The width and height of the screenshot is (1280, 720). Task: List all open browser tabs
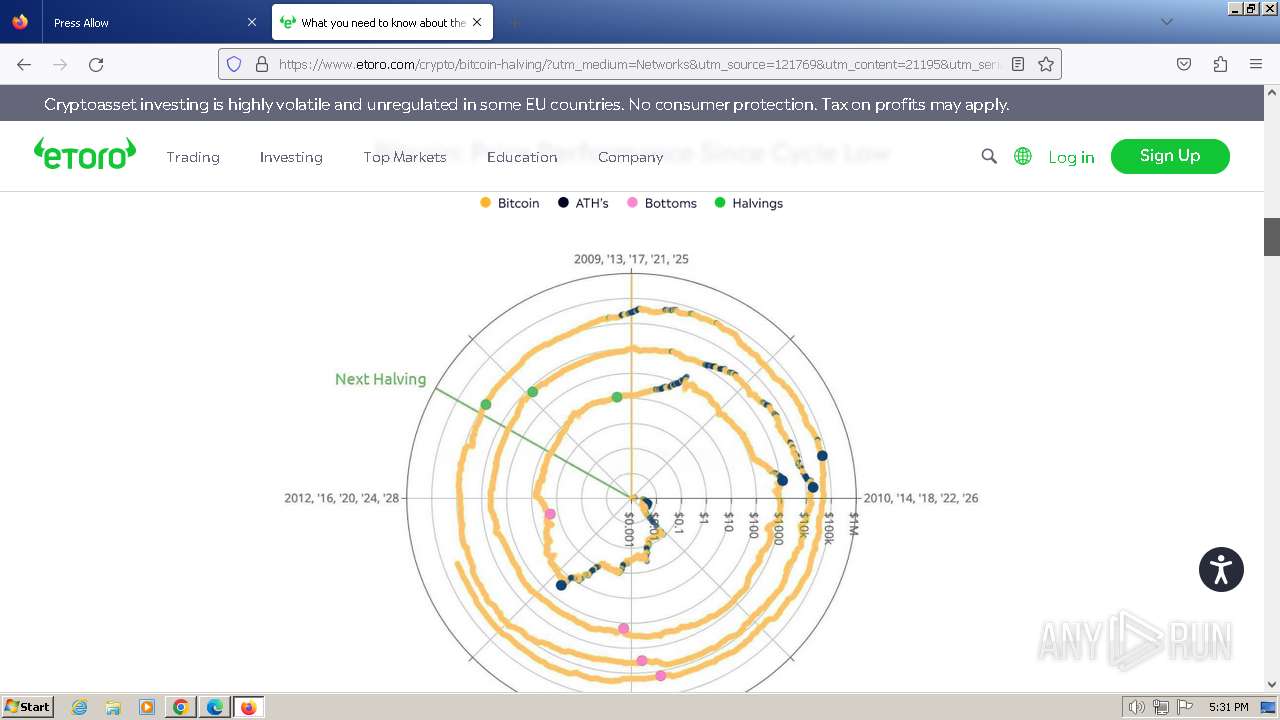[1166, 22]
